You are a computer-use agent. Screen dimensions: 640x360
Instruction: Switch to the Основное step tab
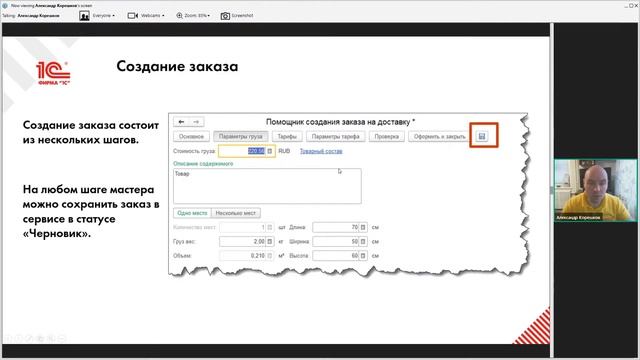[x=191, y=136]
